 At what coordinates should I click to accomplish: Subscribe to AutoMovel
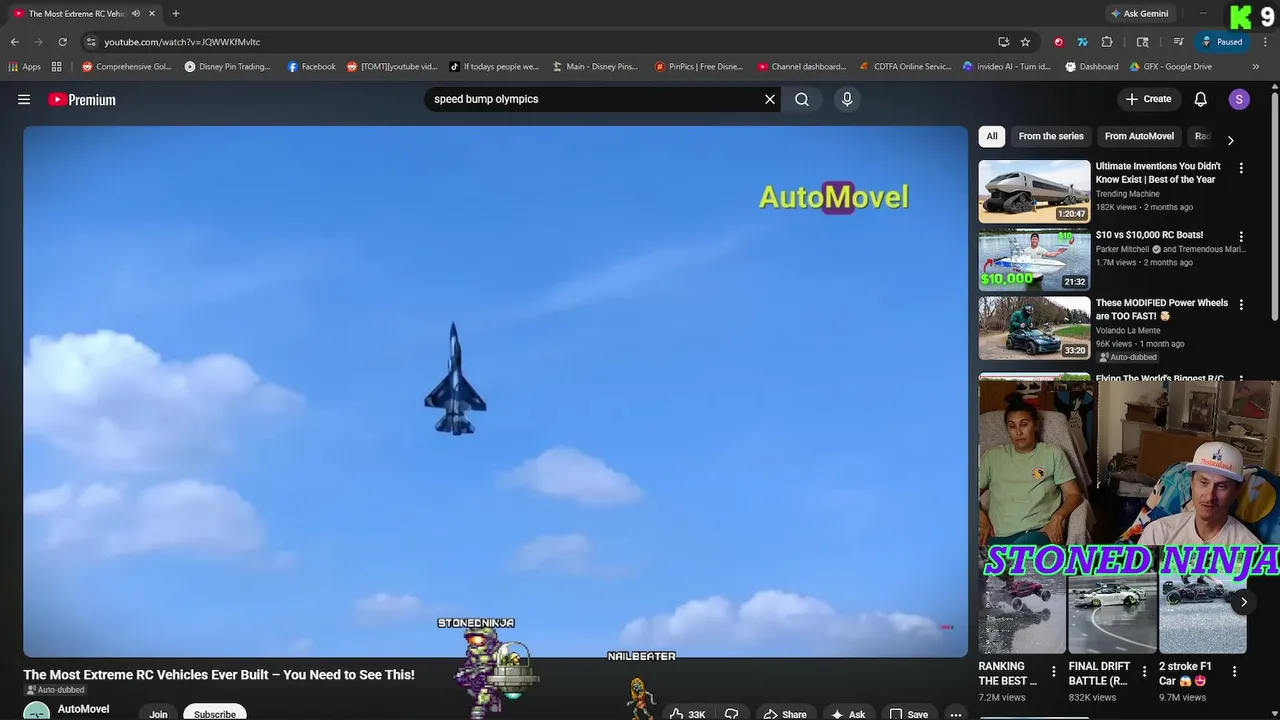click(x=215, y=713)
